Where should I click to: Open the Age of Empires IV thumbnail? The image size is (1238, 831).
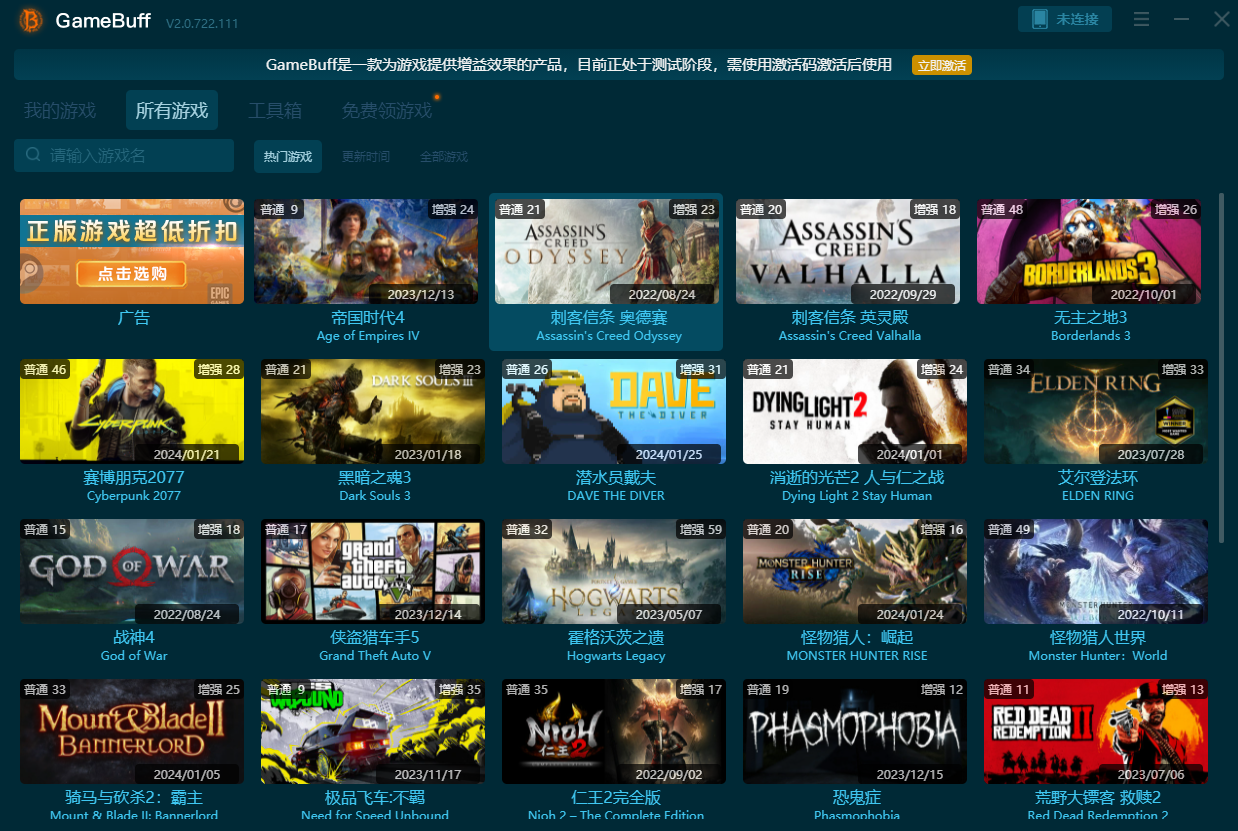(366, 251)
